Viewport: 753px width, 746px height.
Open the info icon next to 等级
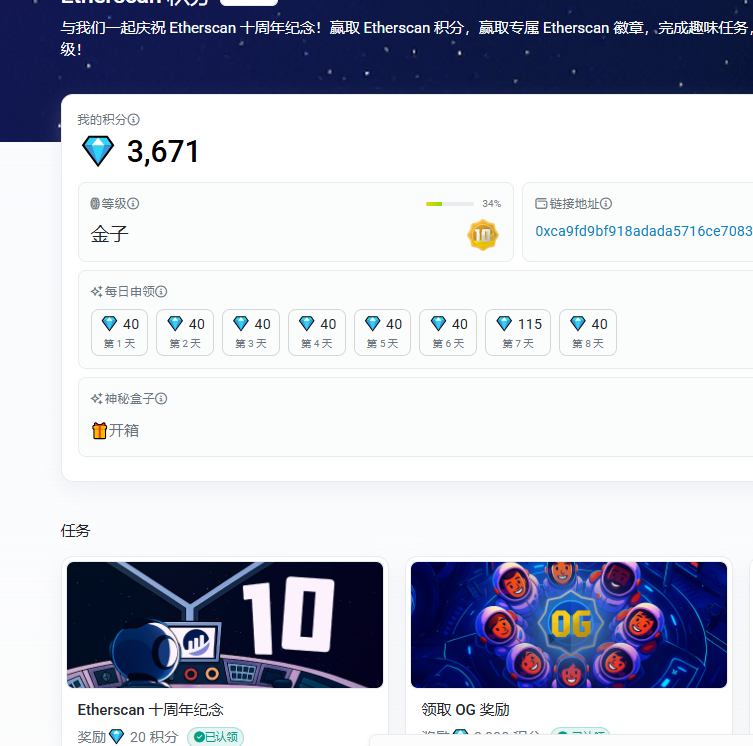133,204
